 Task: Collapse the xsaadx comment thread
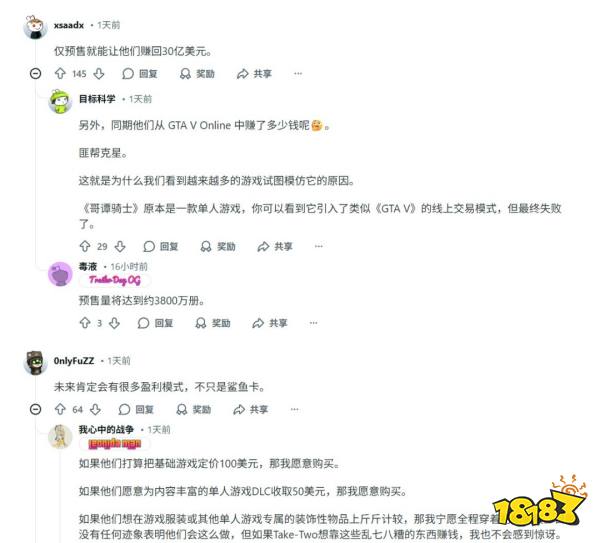(36, 73)
